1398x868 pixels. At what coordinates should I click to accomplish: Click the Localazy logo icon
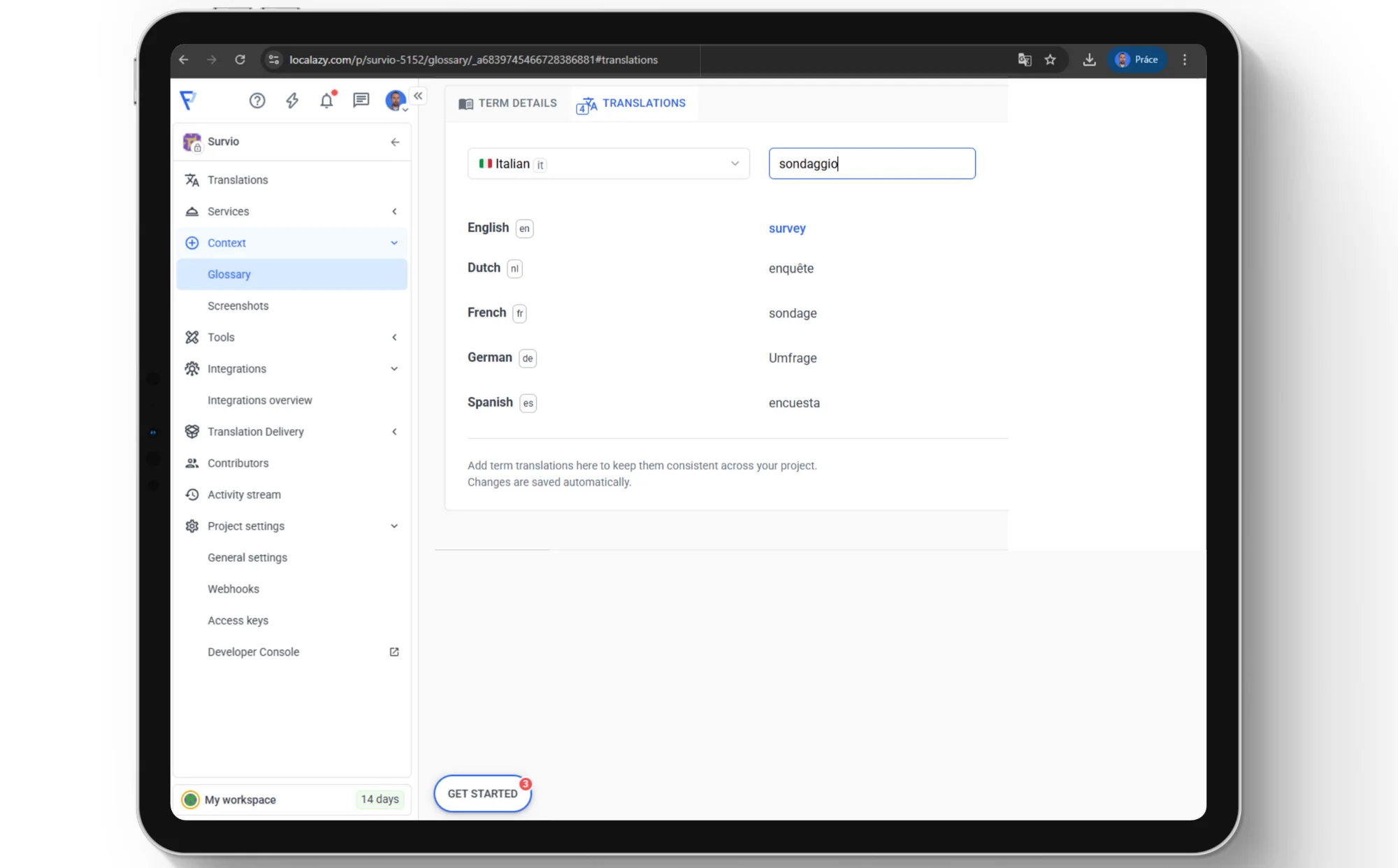(x=188, y=101)
